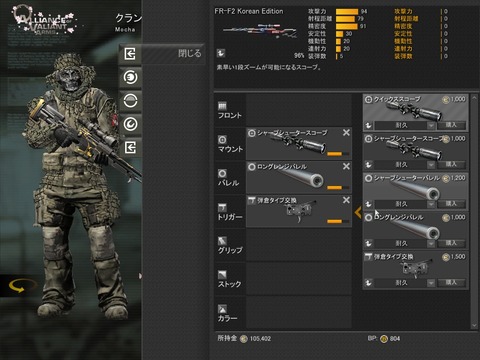This screenshot has width=480, height=360.
Task: Click durability bar of equipped 弾倉タイプ交換
Action: pyautogui.click(x=338, y=221)
